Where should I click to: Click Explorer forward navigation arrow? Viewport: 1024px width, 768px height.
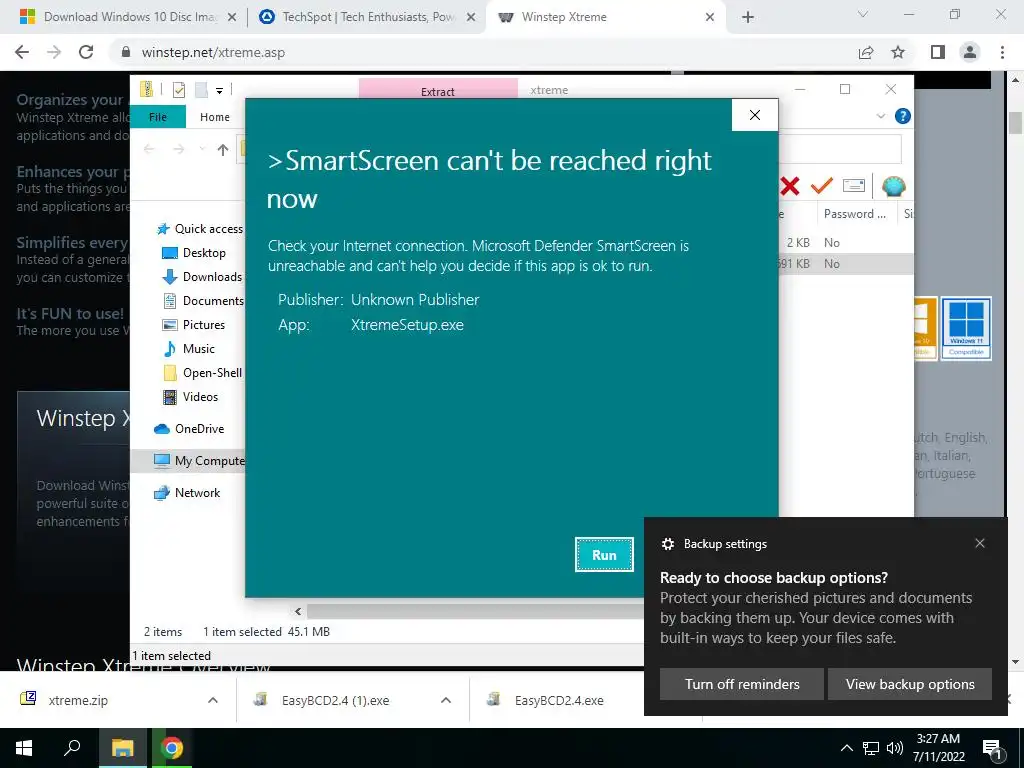(178, 150)
